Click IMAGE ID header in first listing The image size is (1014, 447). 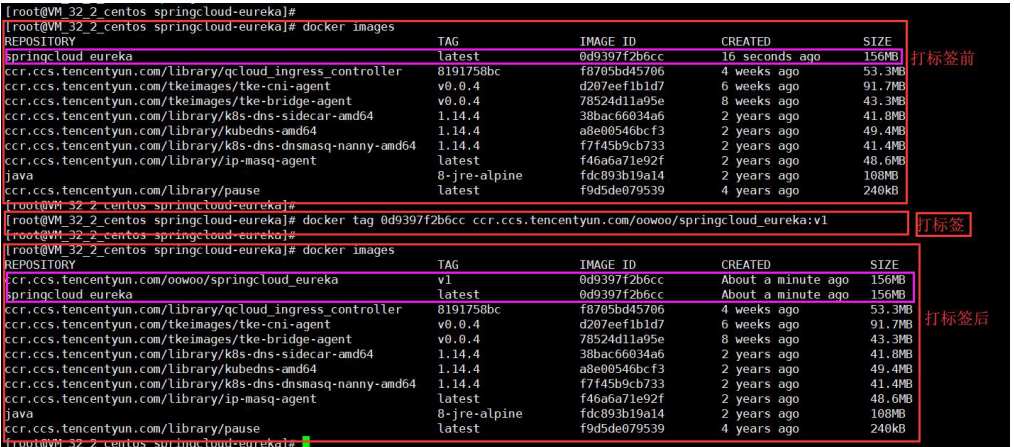pos(607,41)
